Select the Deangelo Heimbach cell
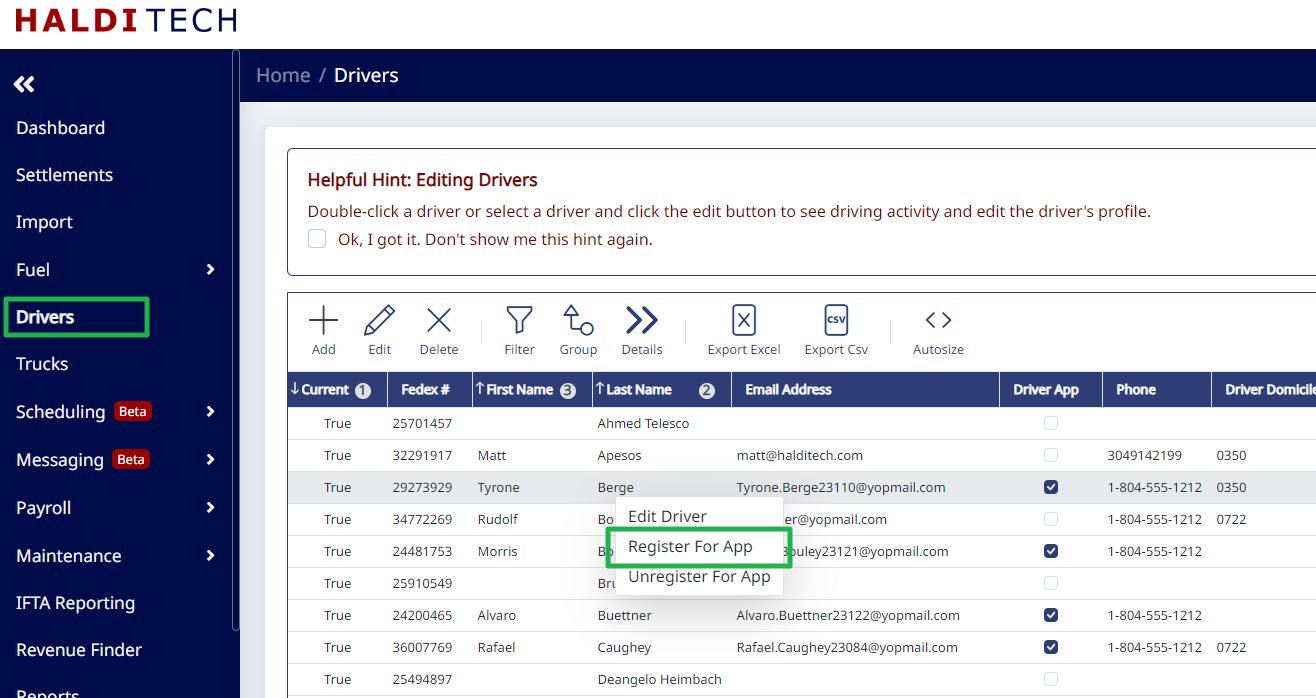Viewport: 1316px width, 698px height. pyautogui.click(x=659, y=679)
